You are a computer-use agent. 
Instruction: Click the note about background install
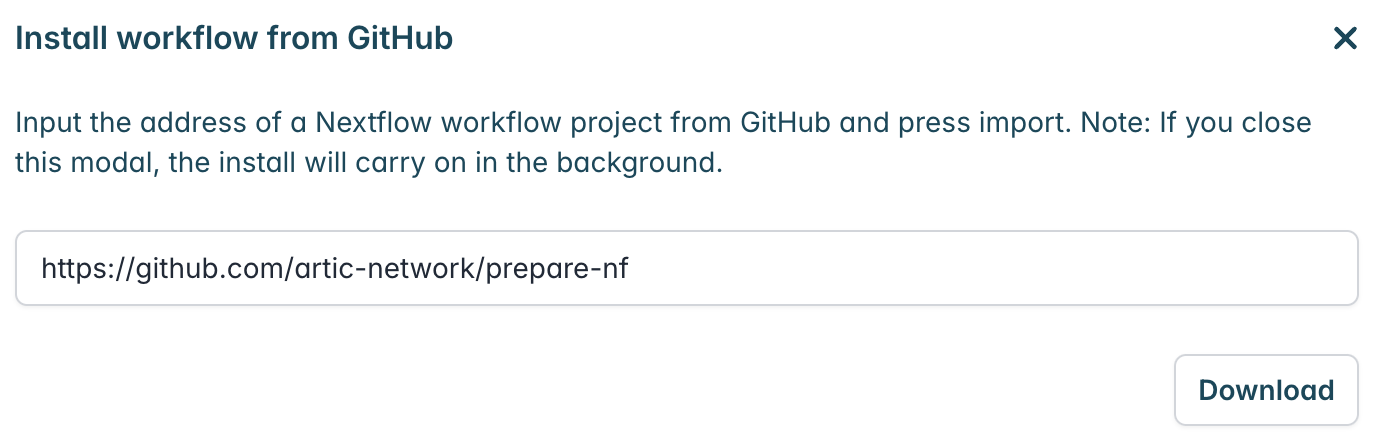tap(662, 144)
